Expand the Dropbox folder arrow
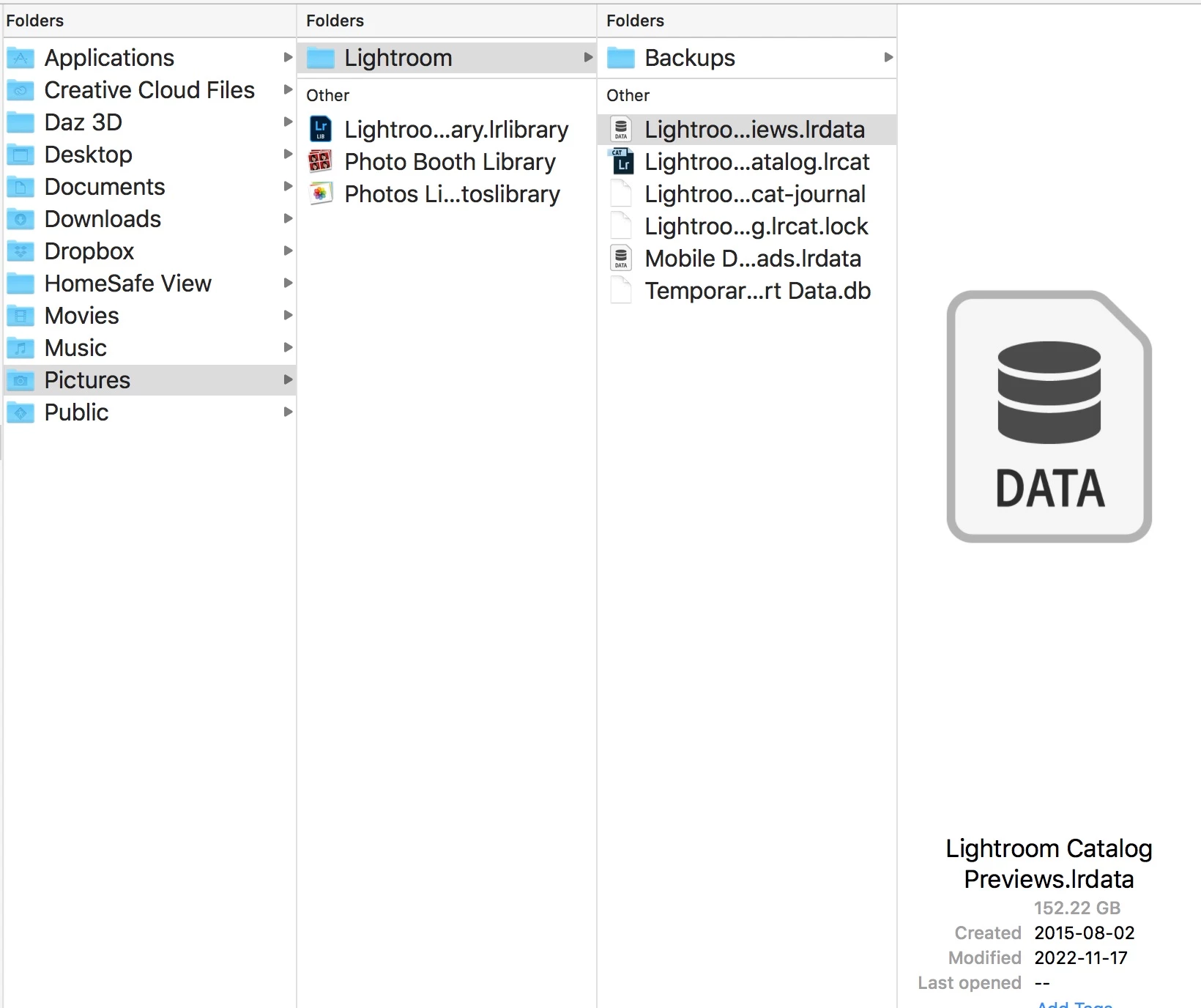The image size is (1201, 1008). [288, 251]
